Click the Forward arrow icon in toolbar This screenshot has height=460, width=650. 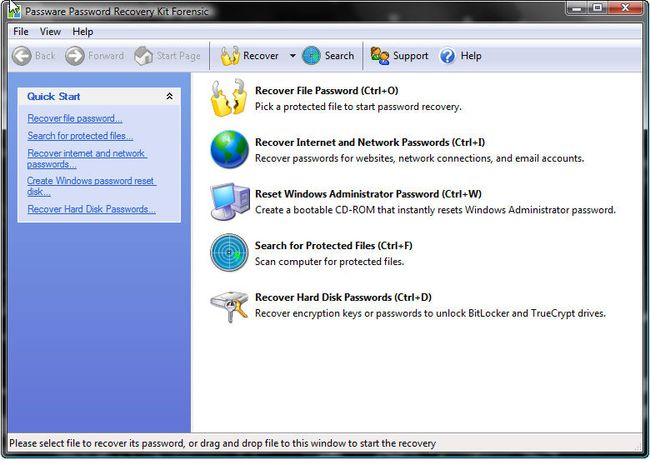pyautogui.click(x=75, y=56)
